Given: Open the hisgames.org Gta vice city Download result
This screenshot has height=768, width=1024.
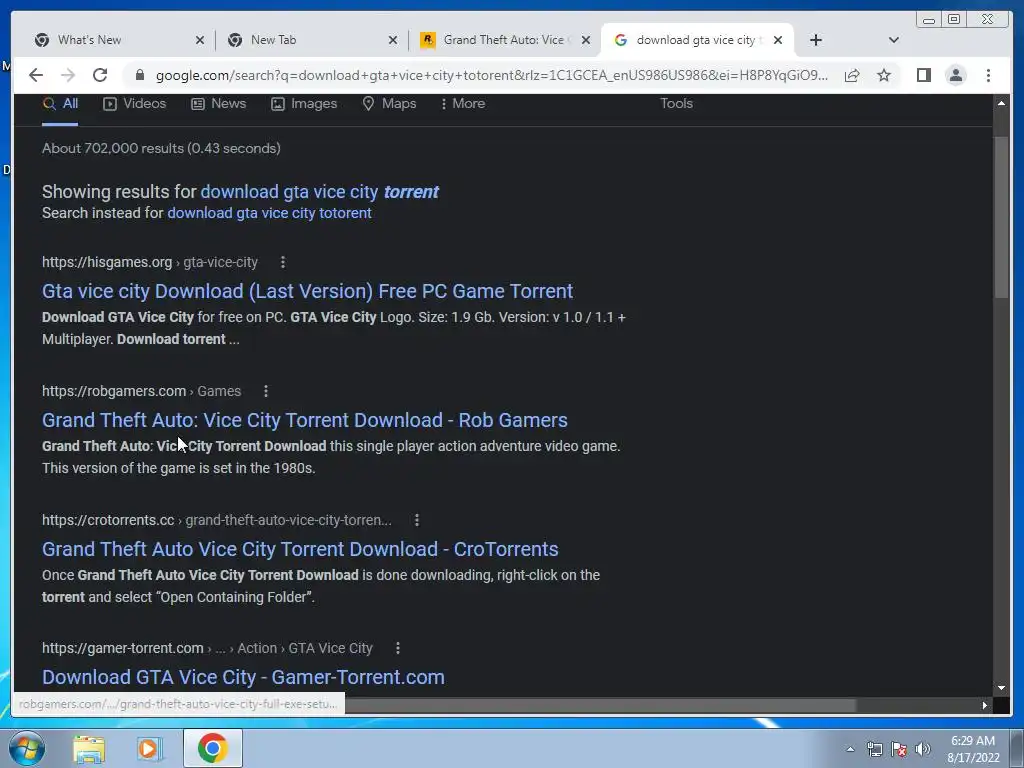Looking at the screenshot, I should pyautogui.click(x=308, y=291).
